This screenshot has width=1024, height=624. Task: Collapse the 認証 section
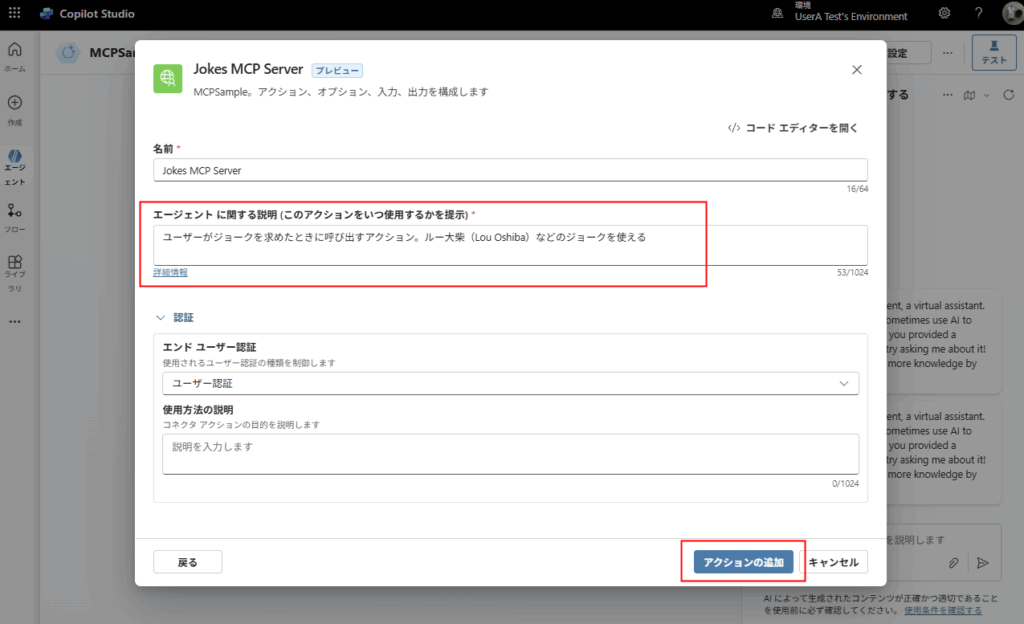[174, 318]
